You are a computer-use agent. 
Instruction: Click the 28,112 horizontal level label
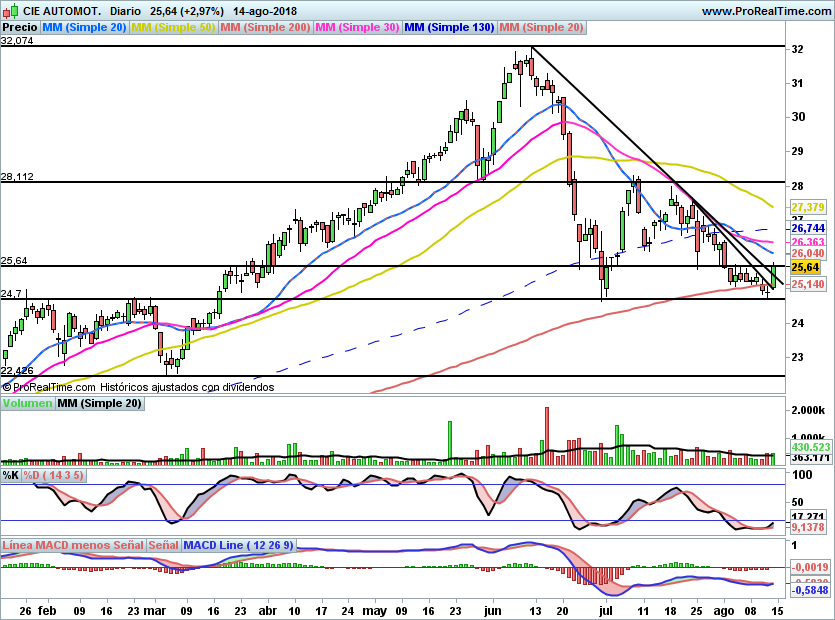(17, 176)
